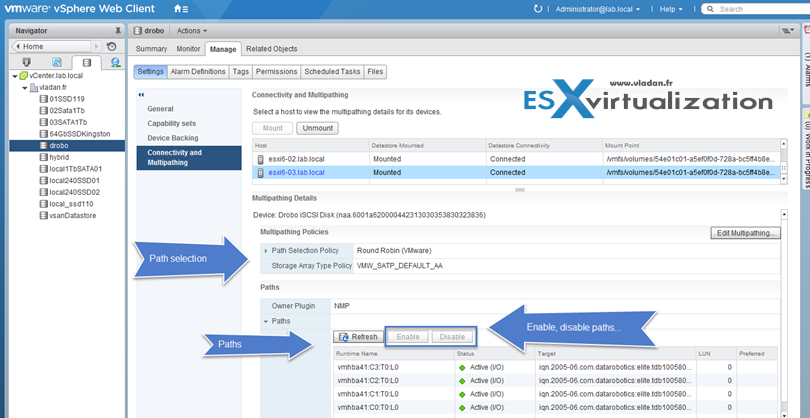This screenshot has width=810, height=418.
Task: Click the vCenter.lab.local server icon
Action: (x=24, y=75)
